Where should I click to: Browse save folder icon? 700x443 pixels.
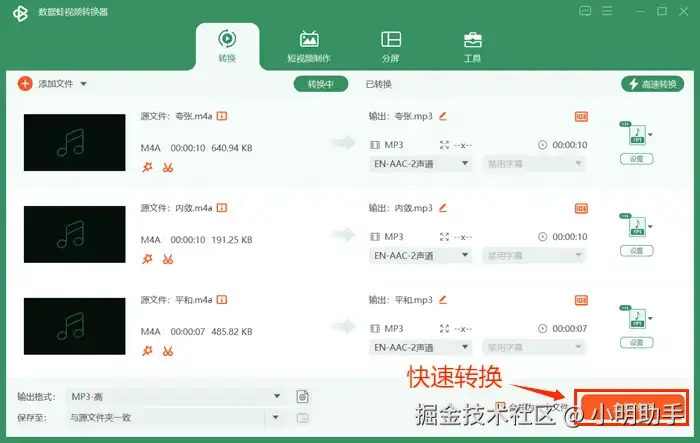[303, 418]
